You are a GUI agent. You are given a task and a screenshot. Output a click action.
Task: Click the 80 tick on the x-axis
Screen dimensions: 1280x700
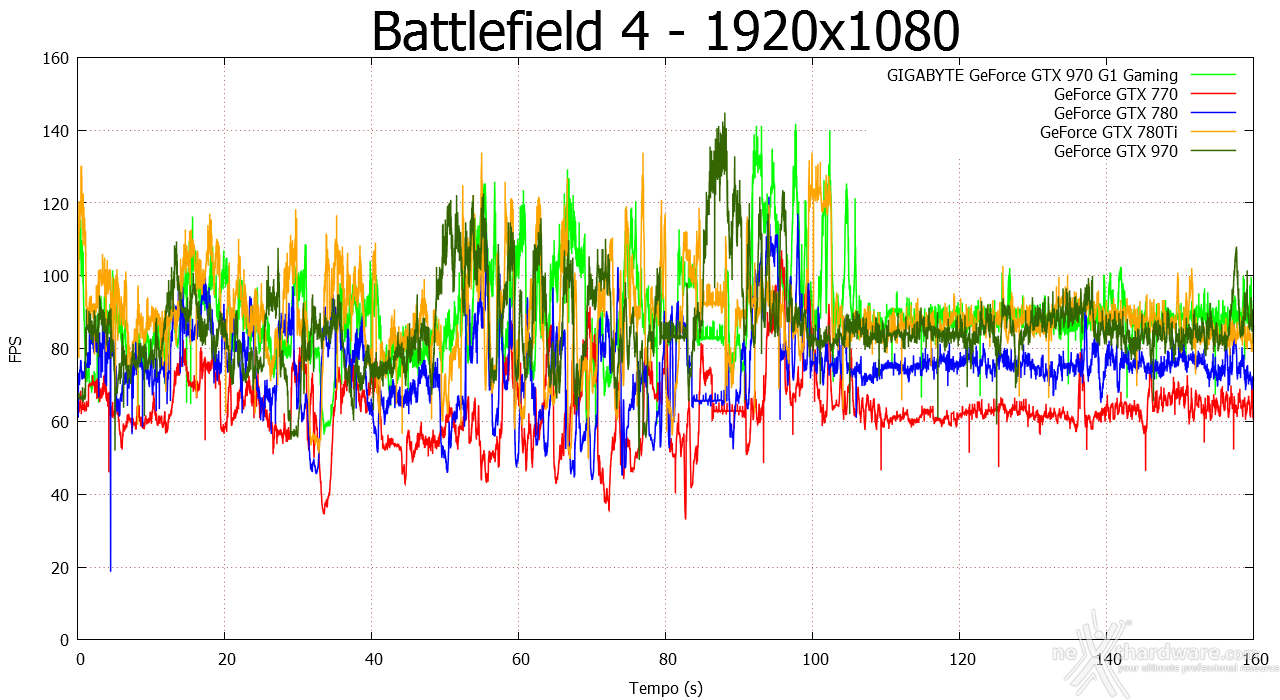[x=666, y=660]
